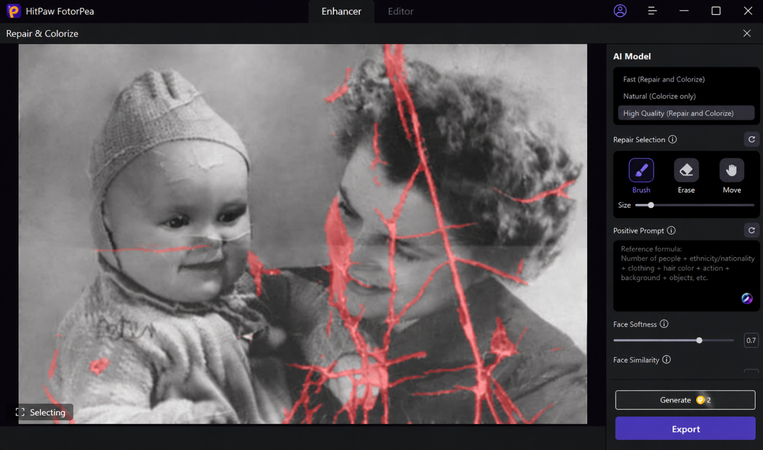Click the Export button
This screenshot has width=763, height=450.
685,429
